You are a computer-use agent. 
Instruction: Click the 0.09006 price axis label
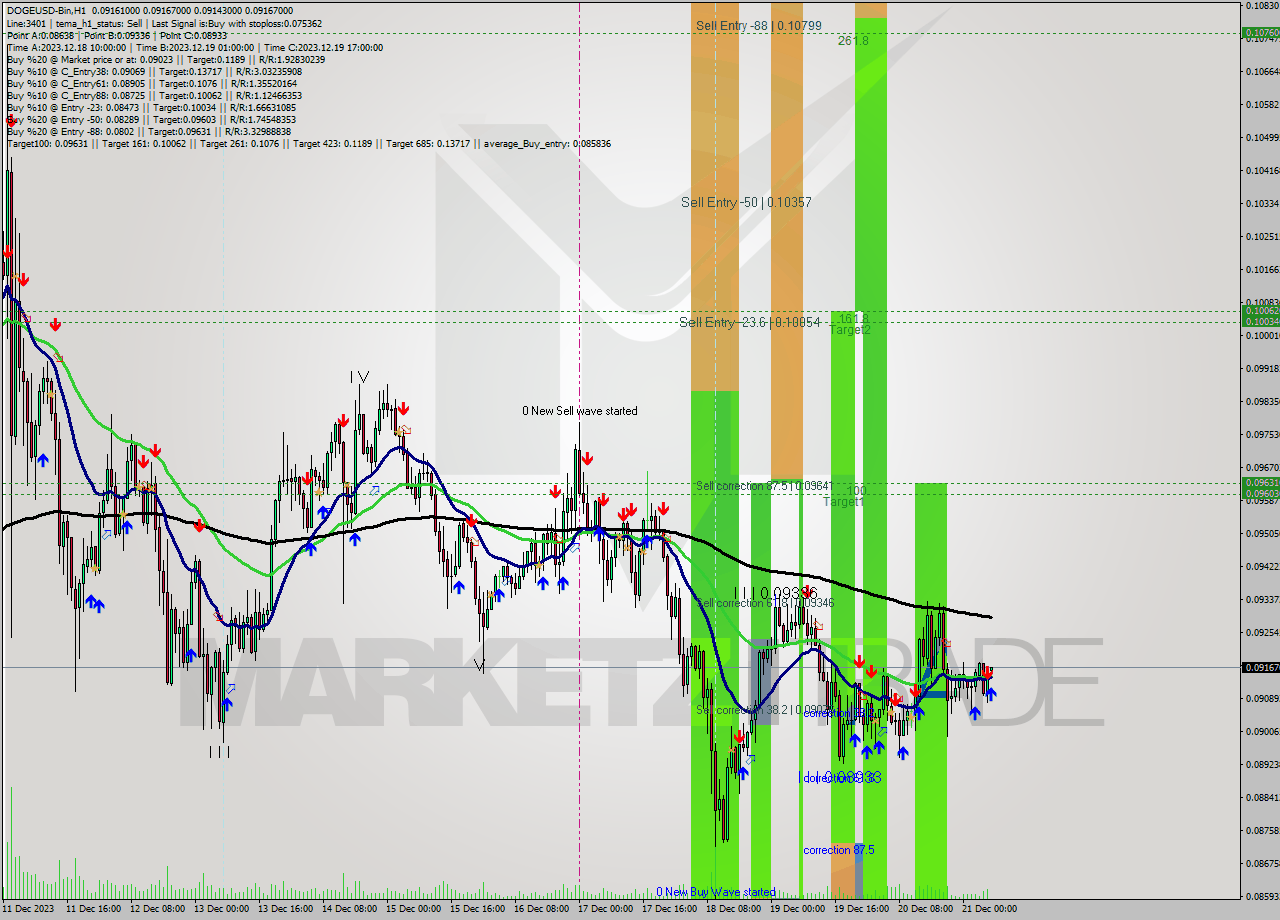[x=1263, y=731]
